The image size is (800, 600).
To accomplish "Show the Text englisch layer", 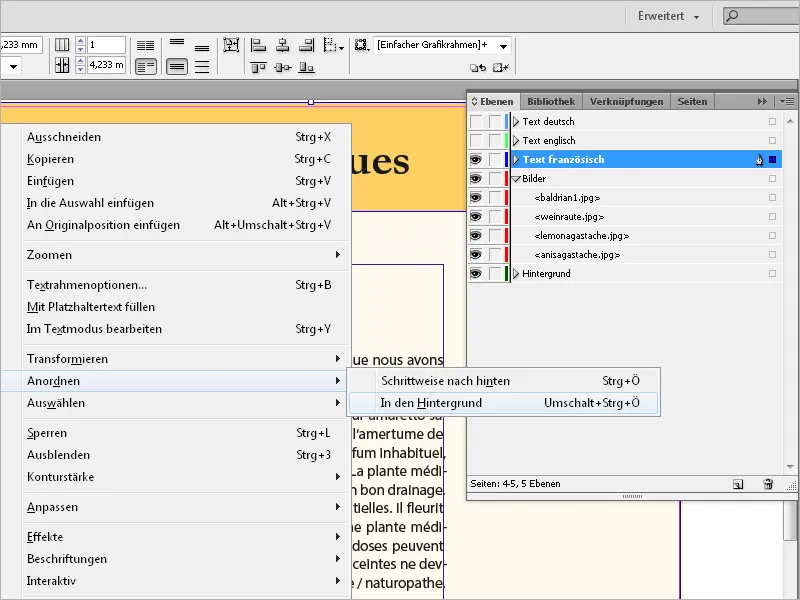I will pos(476,140).
